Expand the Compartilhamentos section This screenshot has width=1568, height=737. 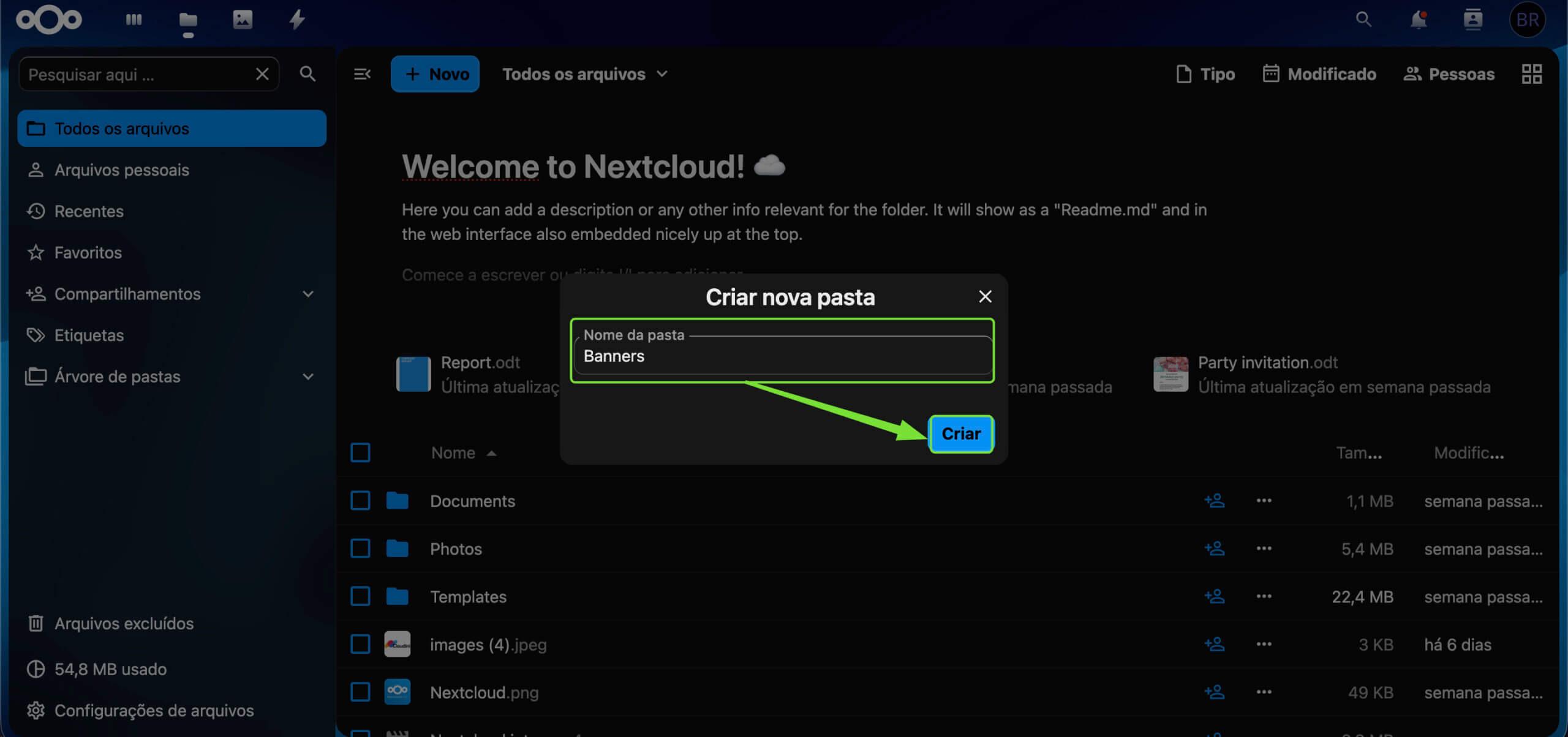[x=308, y=294]
